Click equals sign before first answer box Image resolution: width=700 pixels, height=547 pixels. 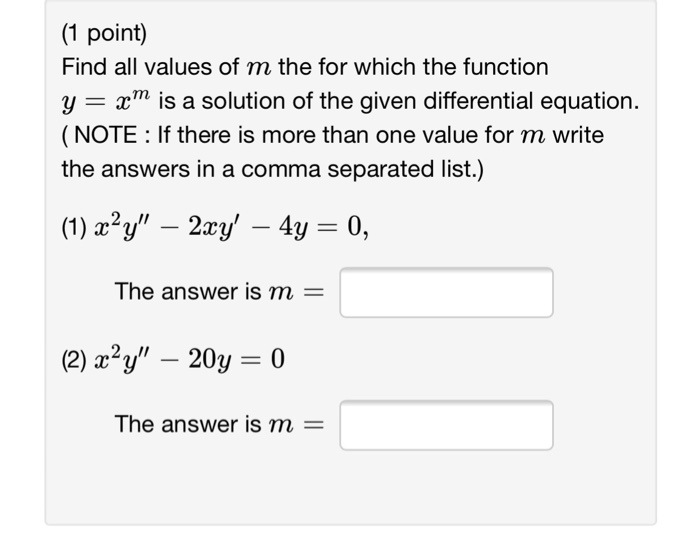[313, 293]
